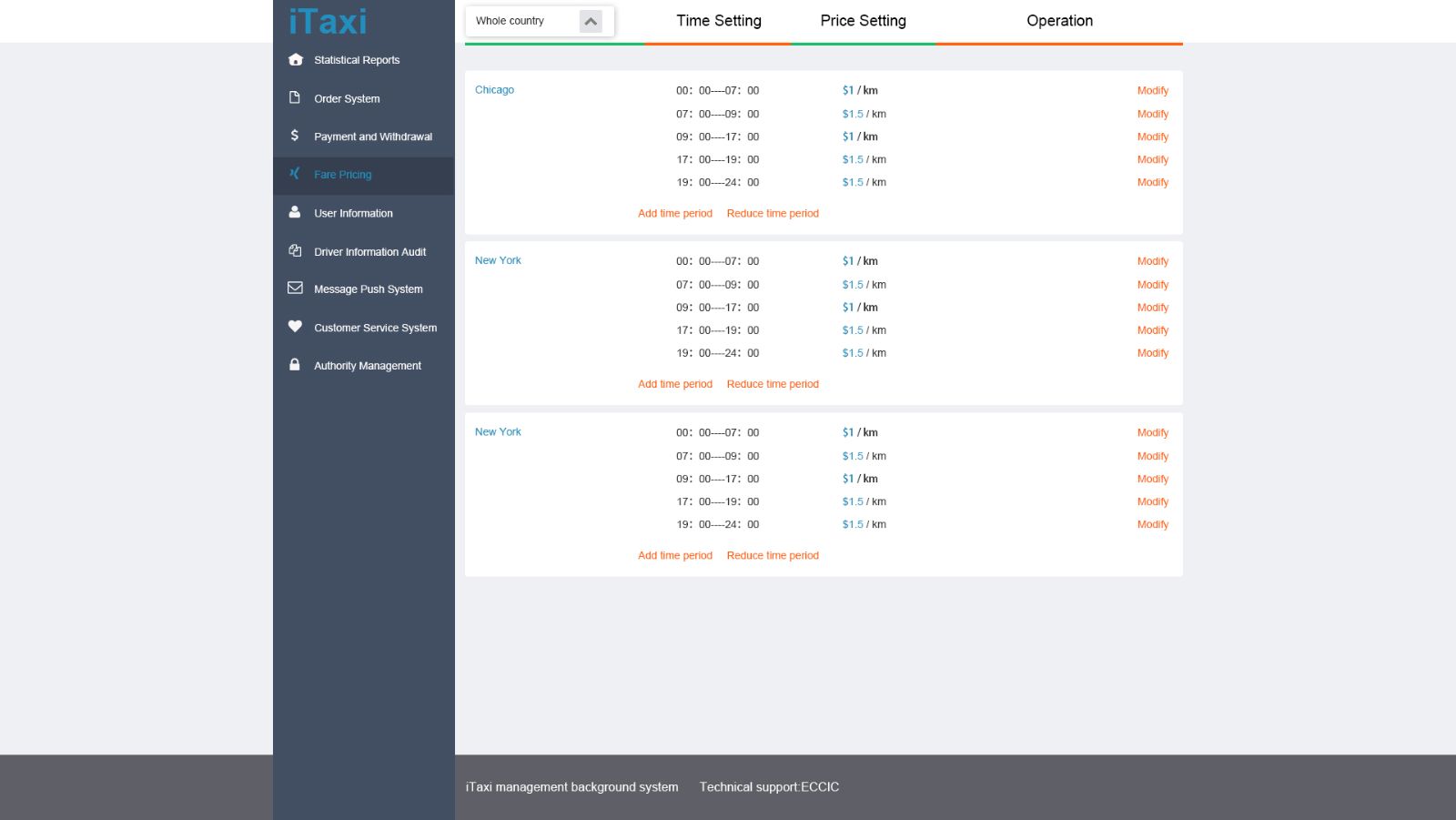Screen dimensions: 1456x820
Task: Click the Whole country region selector
Action: point(540,21)
